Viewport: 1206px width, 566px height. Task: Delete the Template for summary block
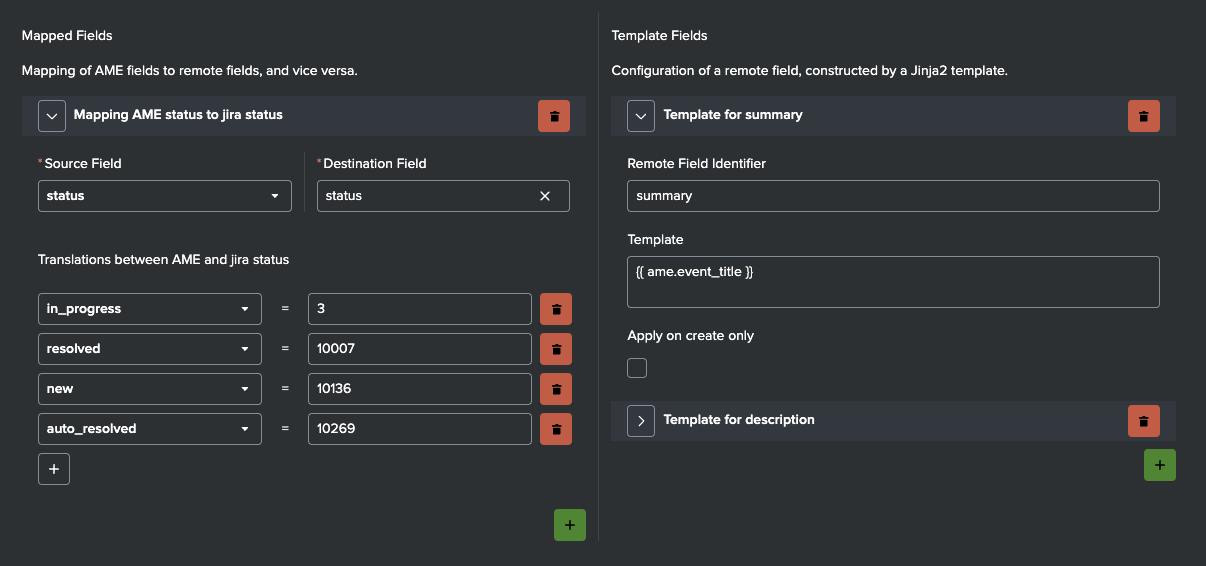pyautogui.click(x=1144, y=116)
